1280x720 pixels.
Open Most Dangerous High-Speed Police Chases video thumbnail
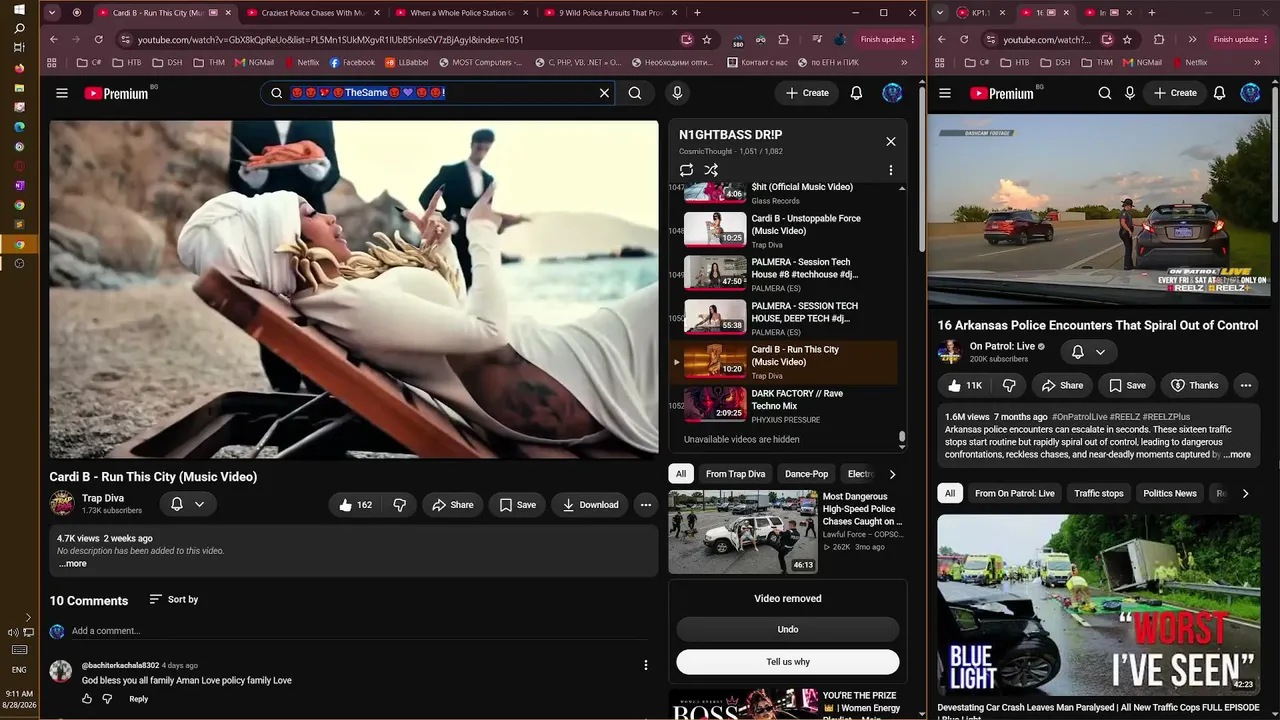click(x=743, y=532)
